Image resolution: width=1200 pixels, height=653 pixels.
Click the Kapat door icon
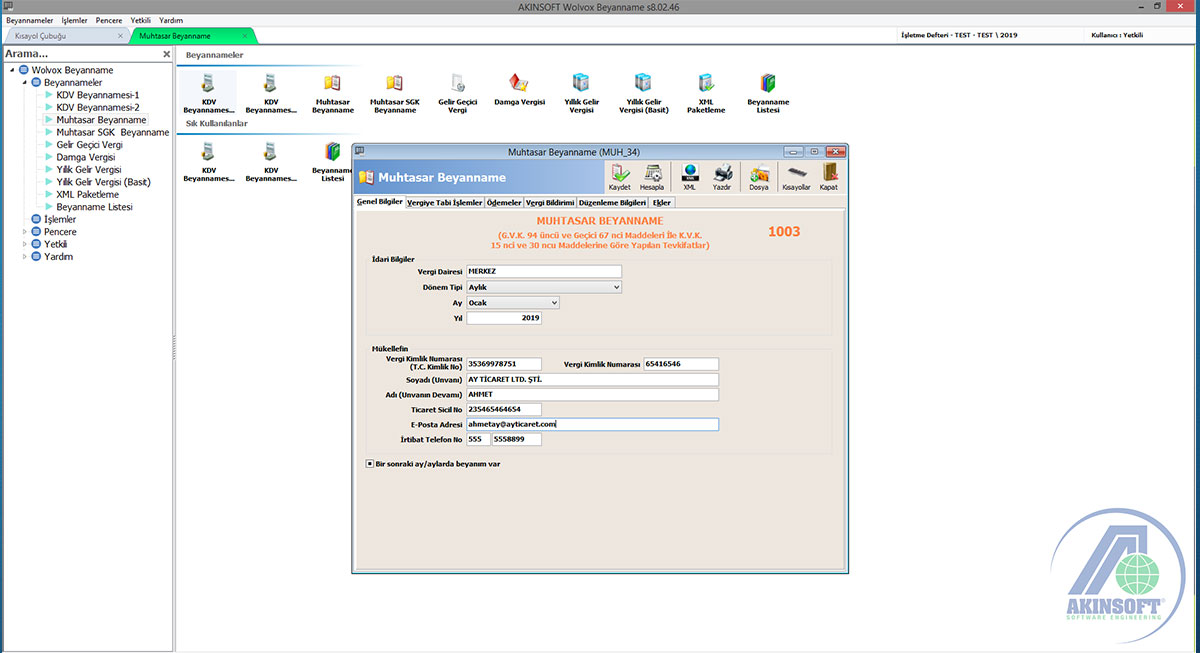829,176
